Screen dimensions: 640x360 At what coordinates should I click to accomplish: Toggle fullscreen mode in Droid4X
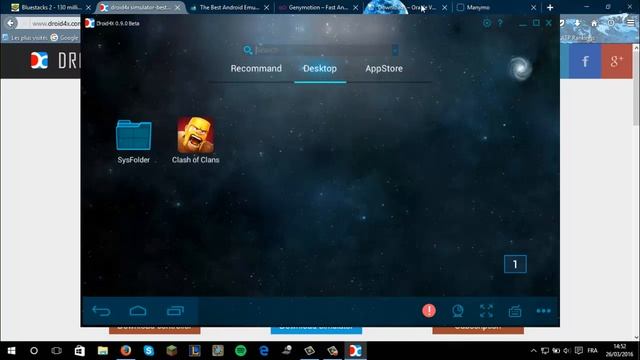[x=486, y=311]
